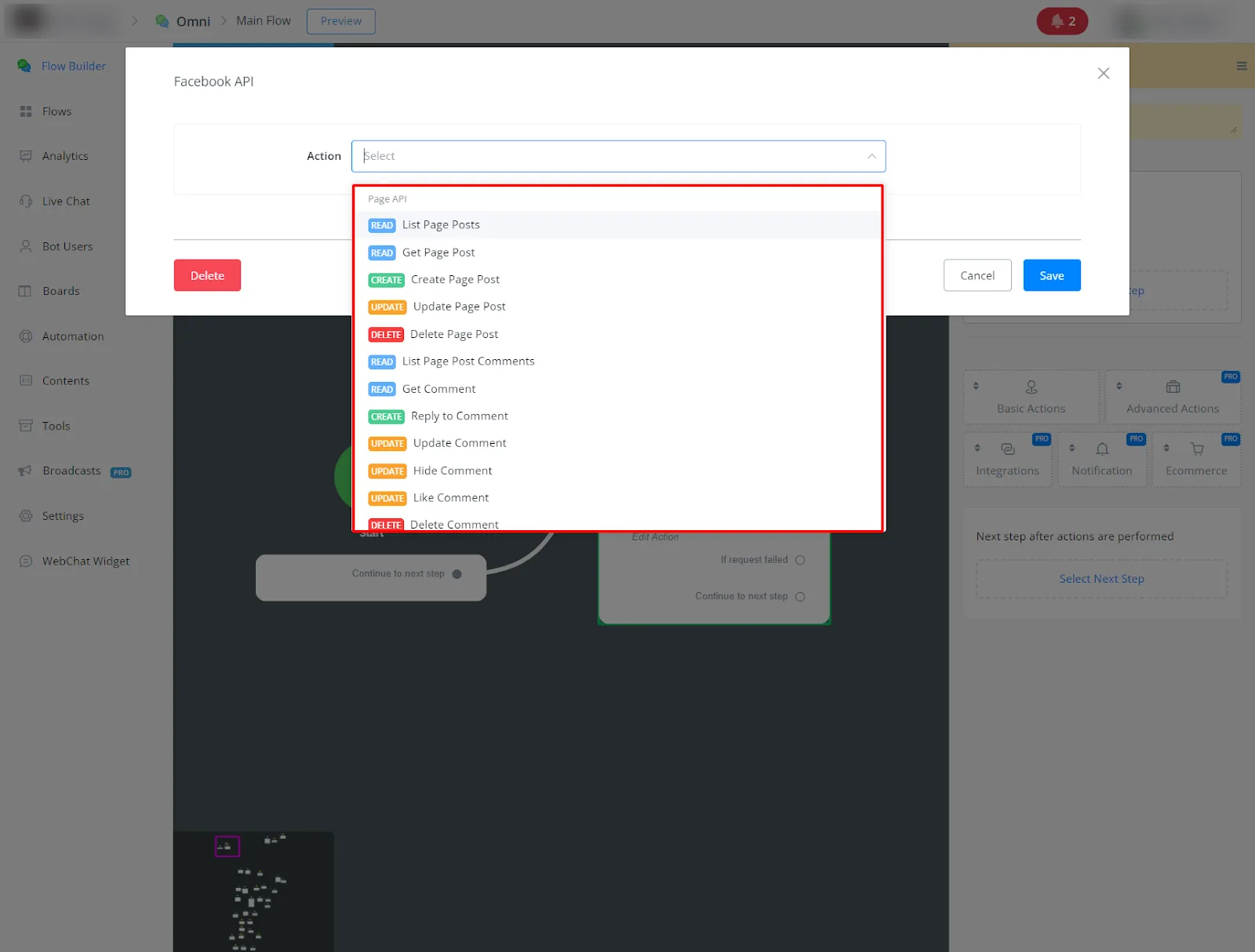Click the Integrations sort arrows
The height and width of the screenshot is (952, 1255).
point(977,448)
